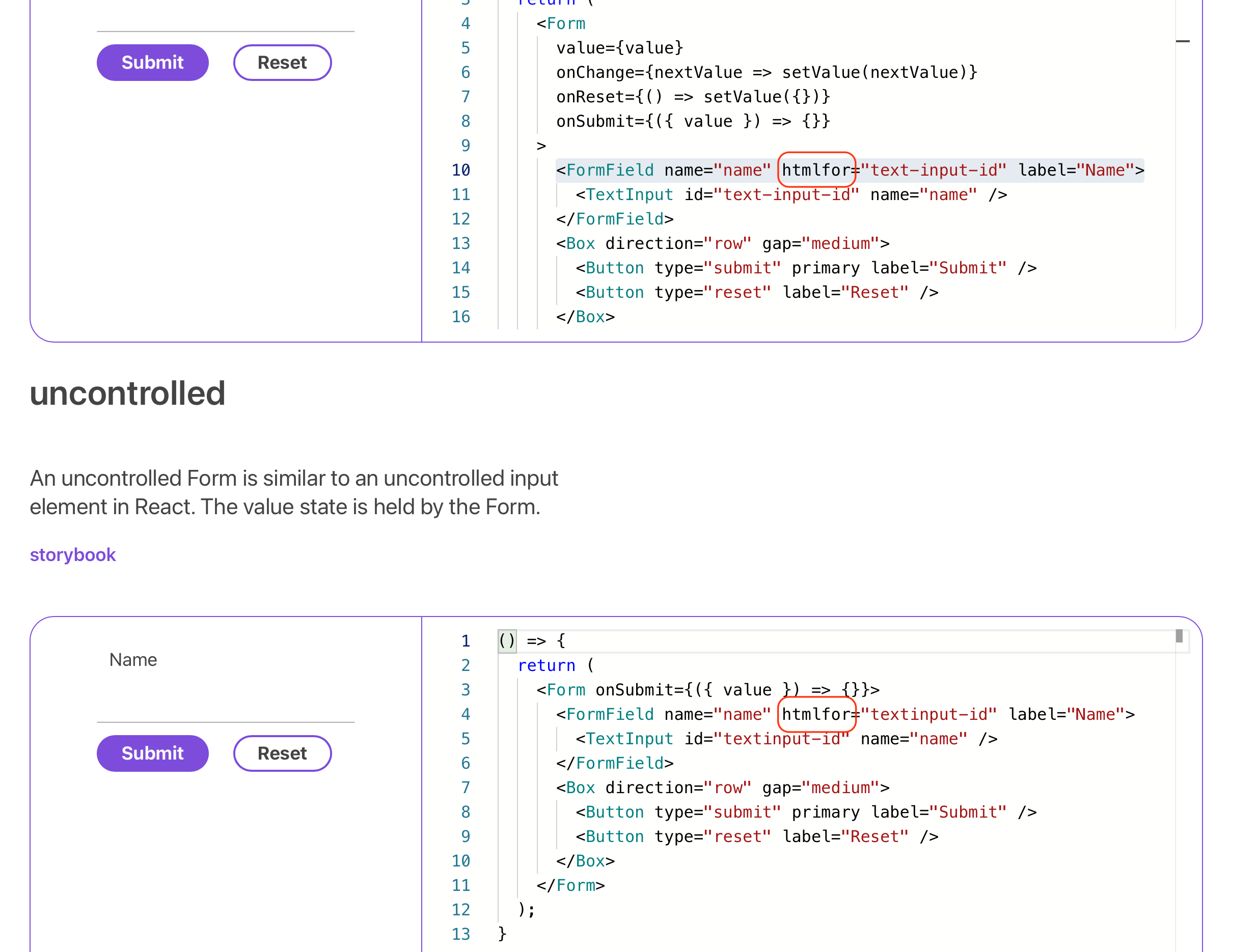Select the arrow function on line 1
1257x952 pixels.
506,641
